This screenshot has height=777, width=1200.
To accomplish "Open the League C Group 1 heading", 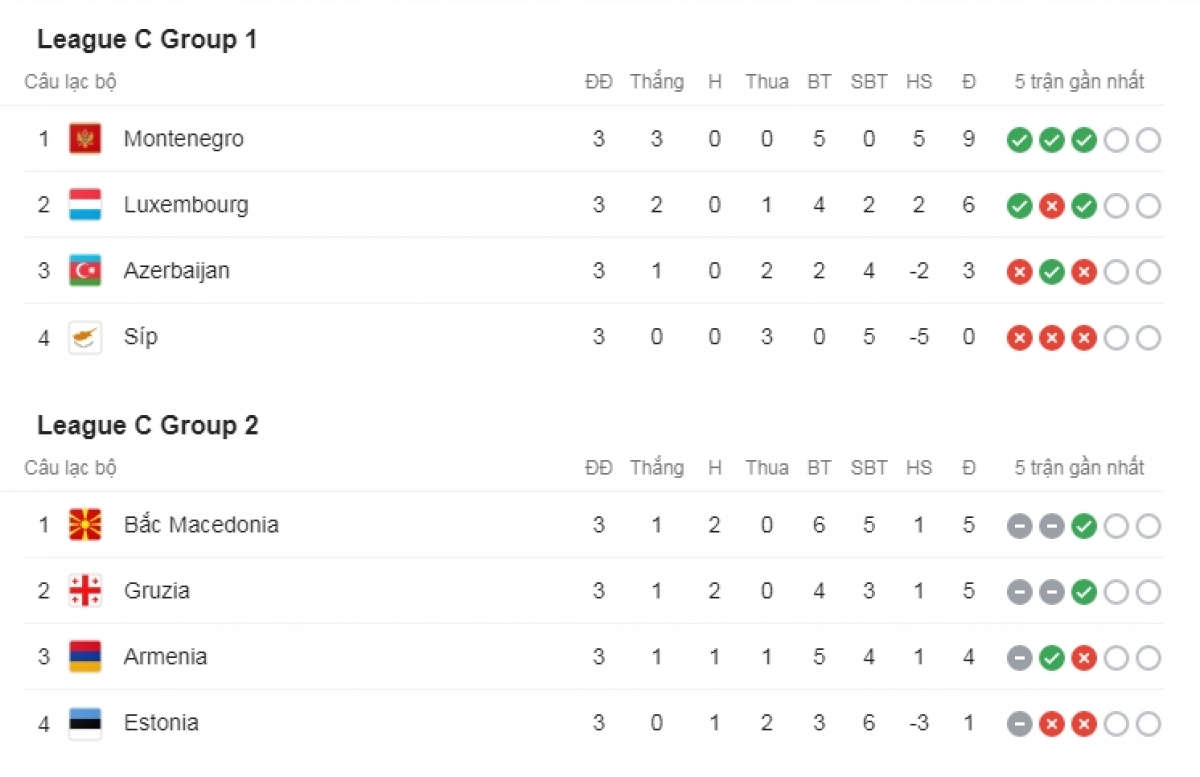I will tap(147, 40).
